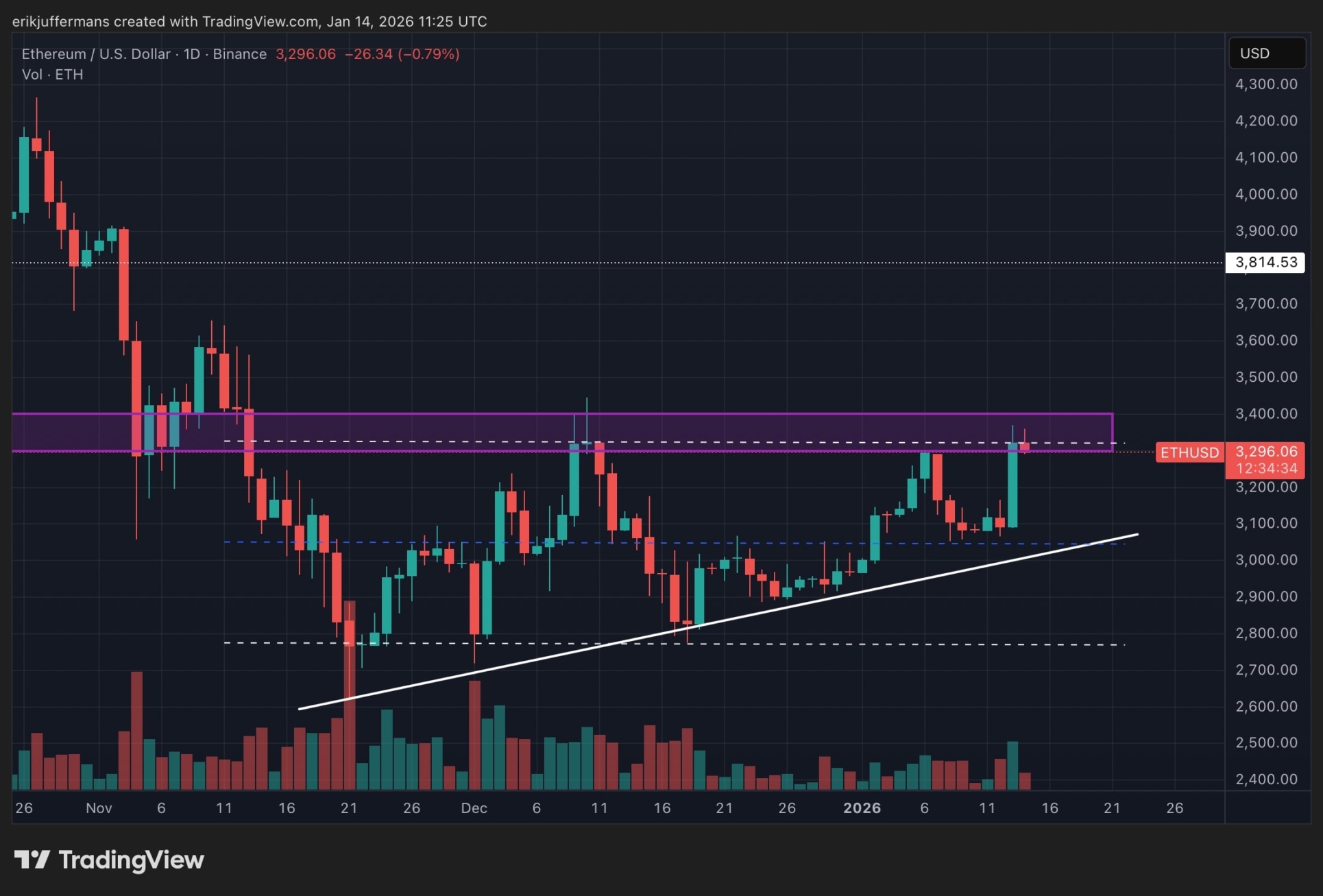The image size is (1323, 896).
Task: Click the 12:34:34 countdown timer label
Action: point(1265,469)
